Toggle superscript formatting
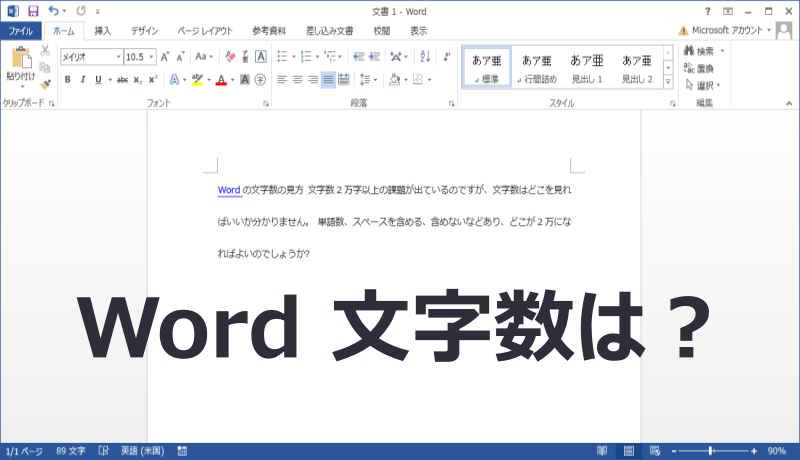 153,80
